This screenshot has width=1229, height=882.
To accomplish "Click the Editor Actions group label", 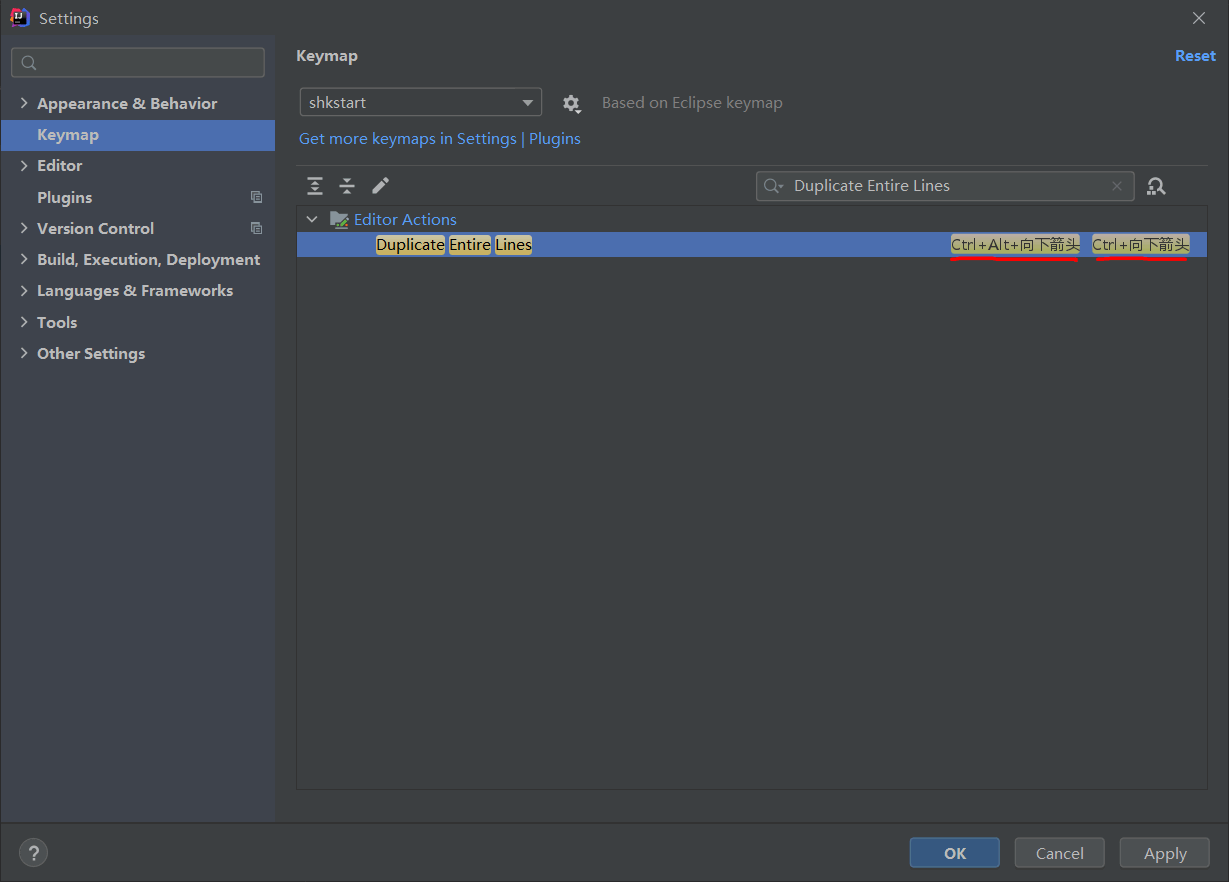I will pos(405,220).
